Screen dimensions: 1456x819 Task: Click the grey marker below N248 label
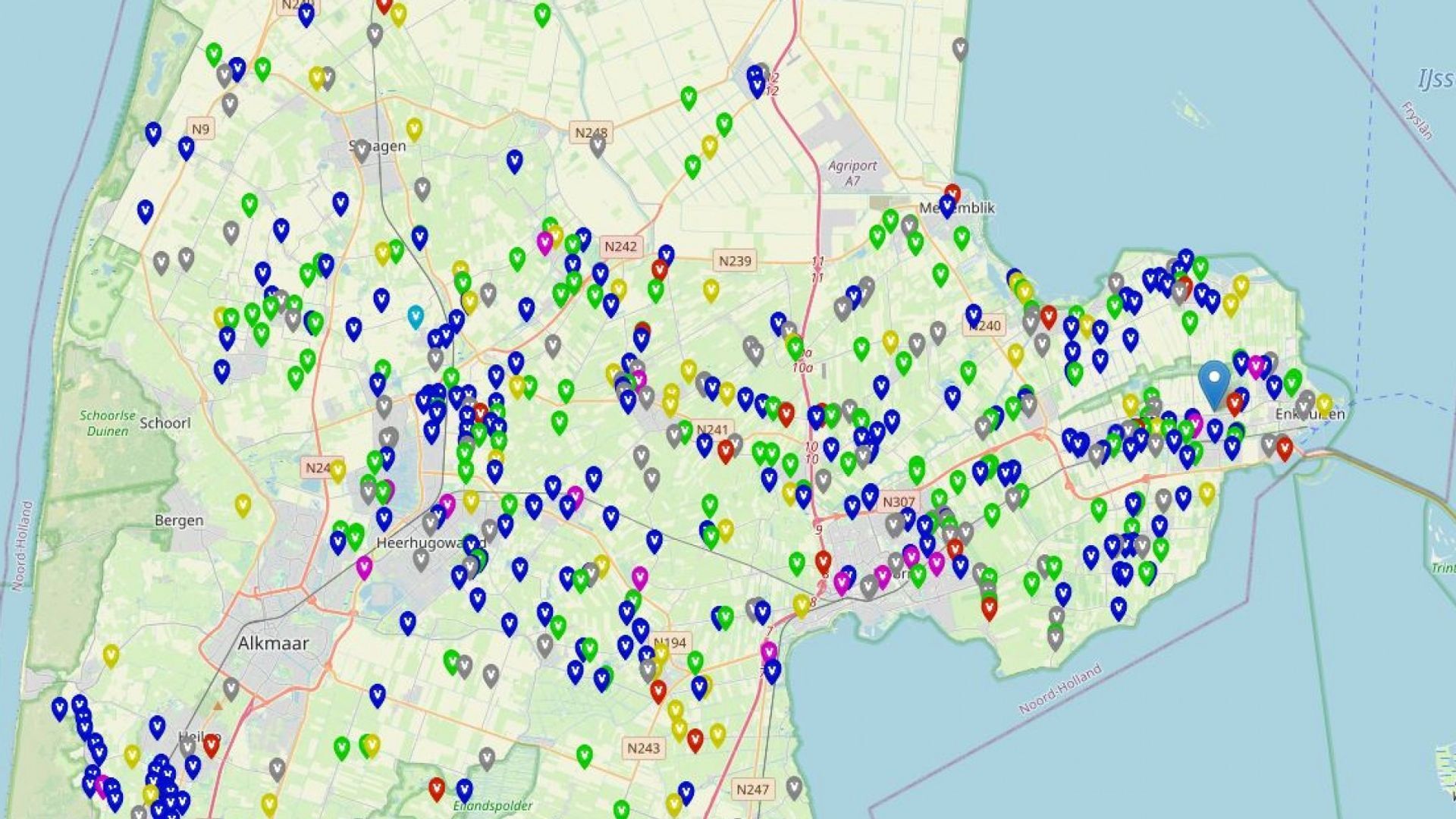pos(598,146)
